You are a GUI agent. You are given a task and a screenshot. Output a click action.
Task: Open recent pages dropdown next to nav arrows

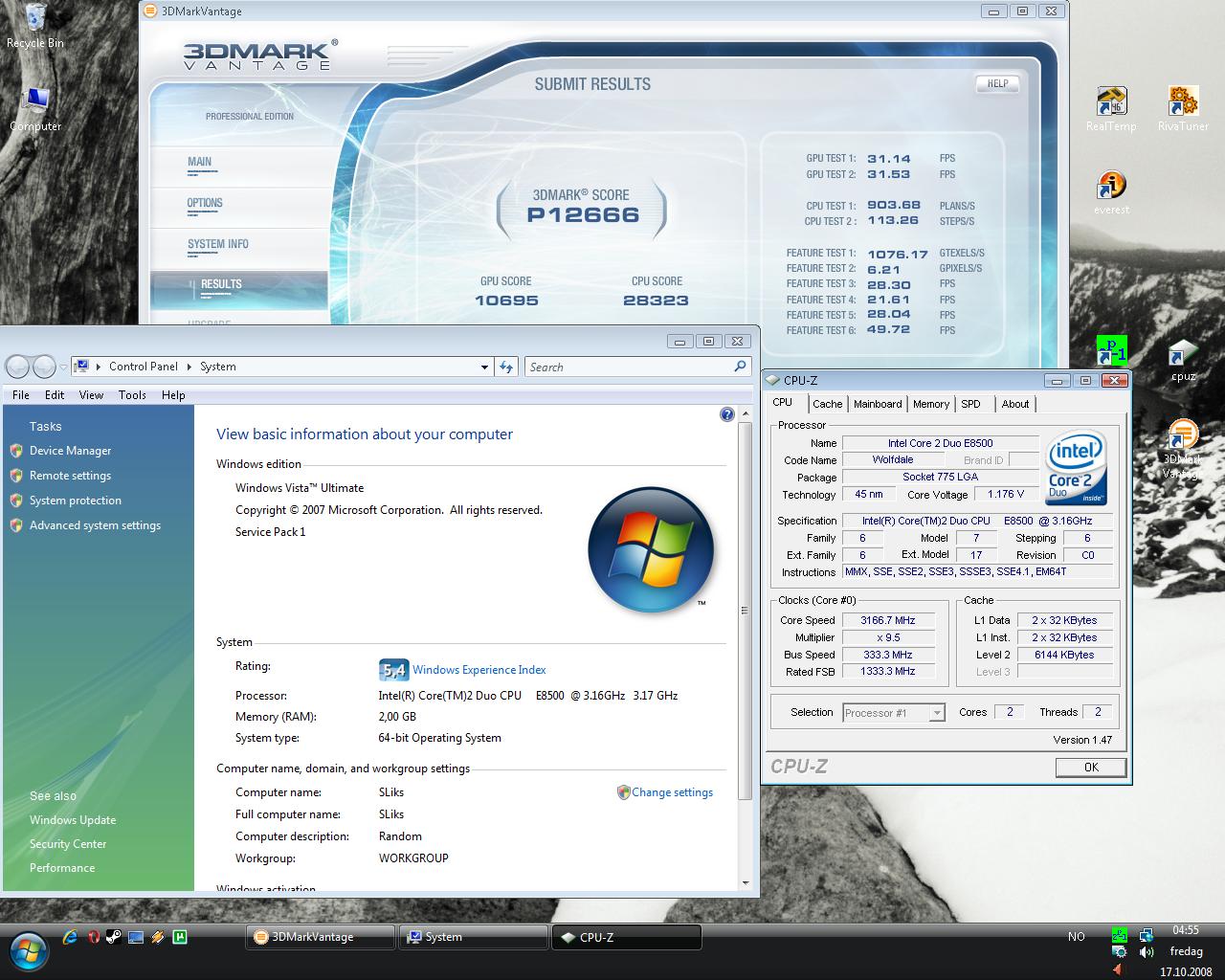63,367
